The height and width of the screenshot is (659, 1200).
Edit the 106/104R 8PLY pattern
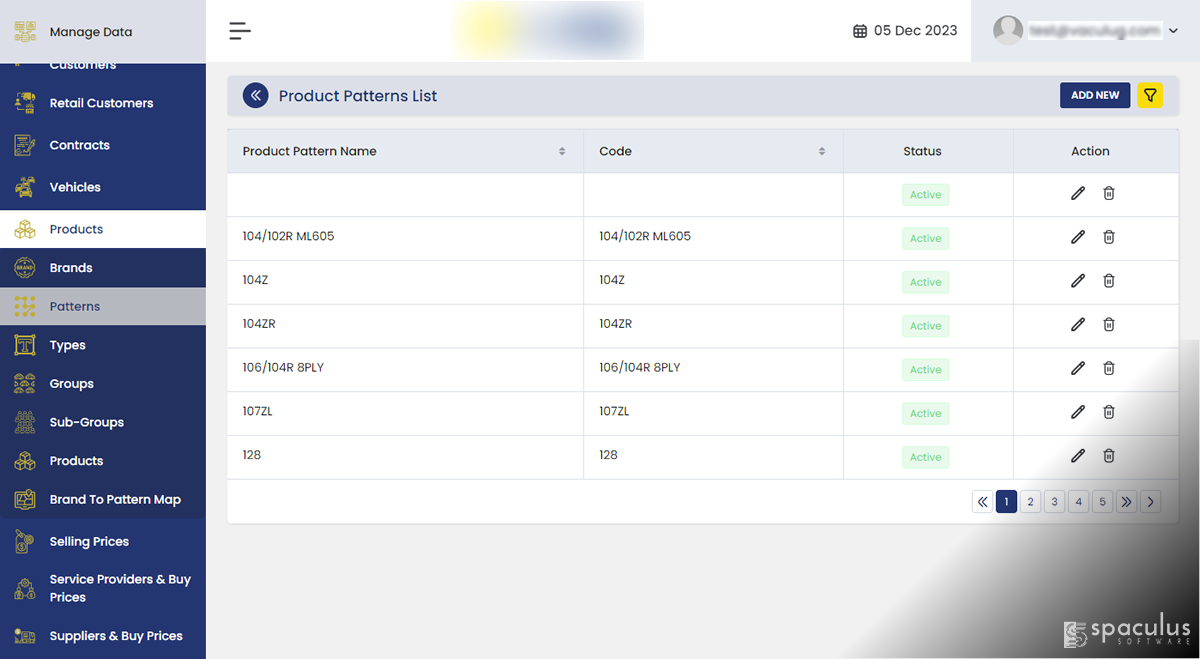[1077, 368]
